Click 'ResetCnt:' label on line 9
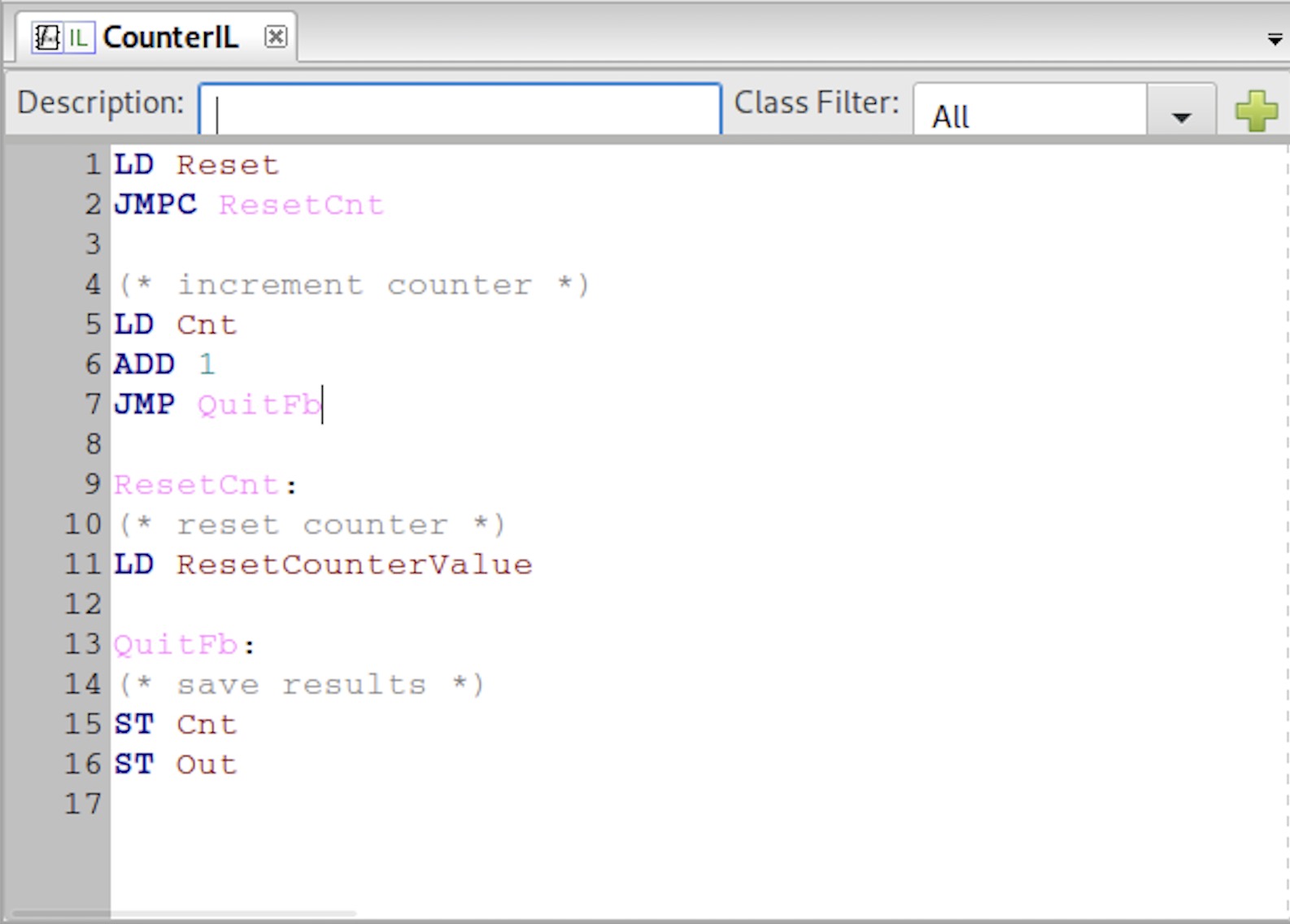The height and width of the screenshot is (924, 1290). click(206, 485)
